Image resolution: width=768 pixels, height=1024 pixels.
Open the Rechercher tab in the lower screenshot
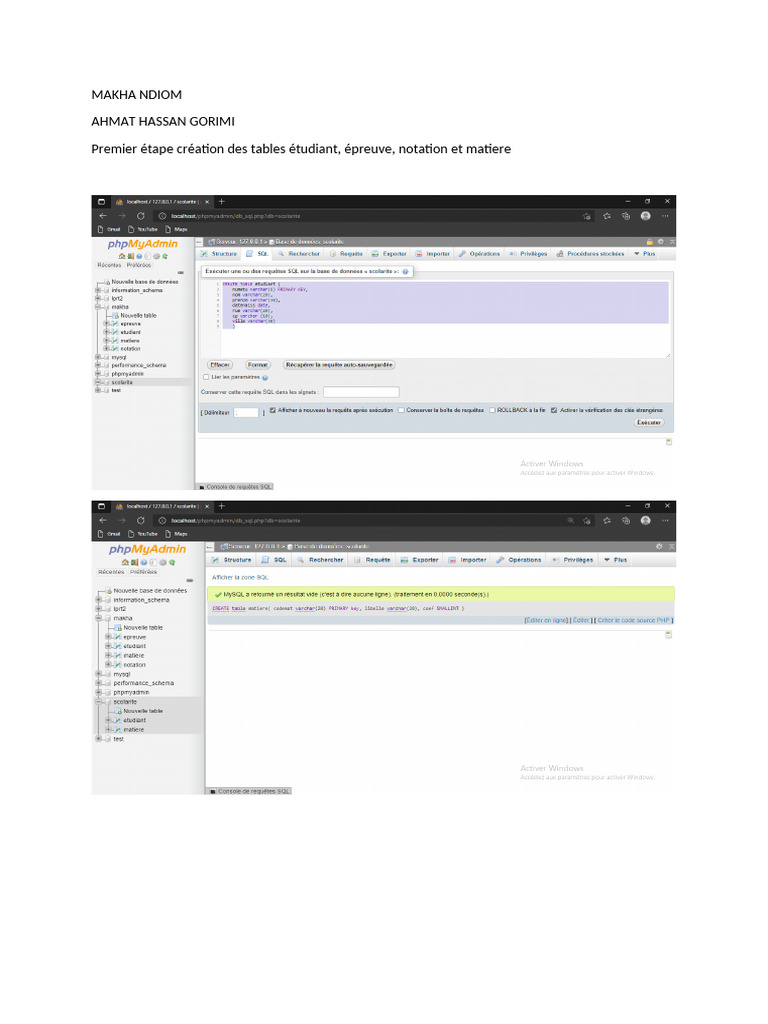pyautogui.click(x=320, y=560)
